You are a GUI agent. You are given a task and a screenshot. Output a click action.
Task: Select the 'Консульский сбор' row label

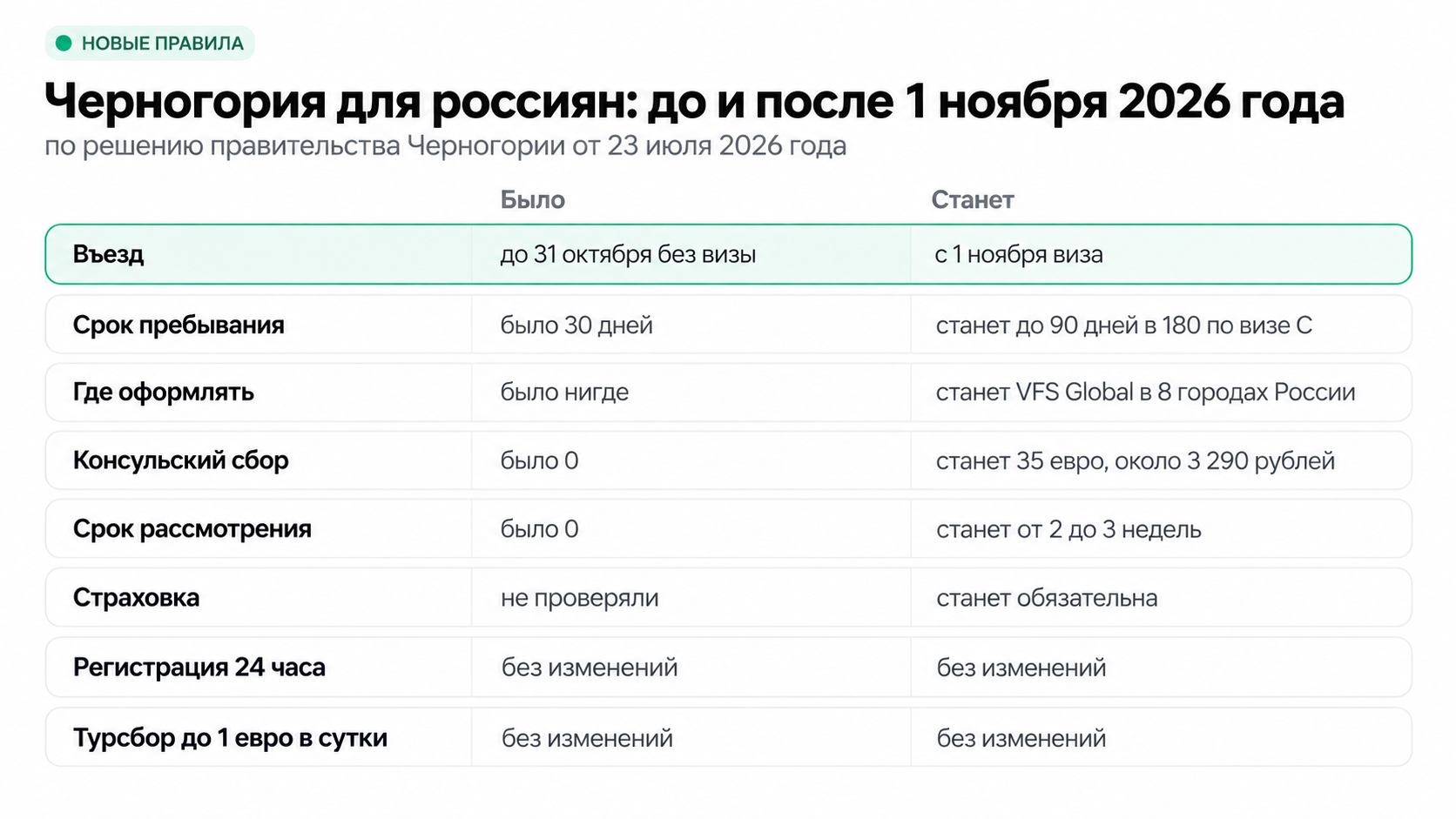pos(181,460)
